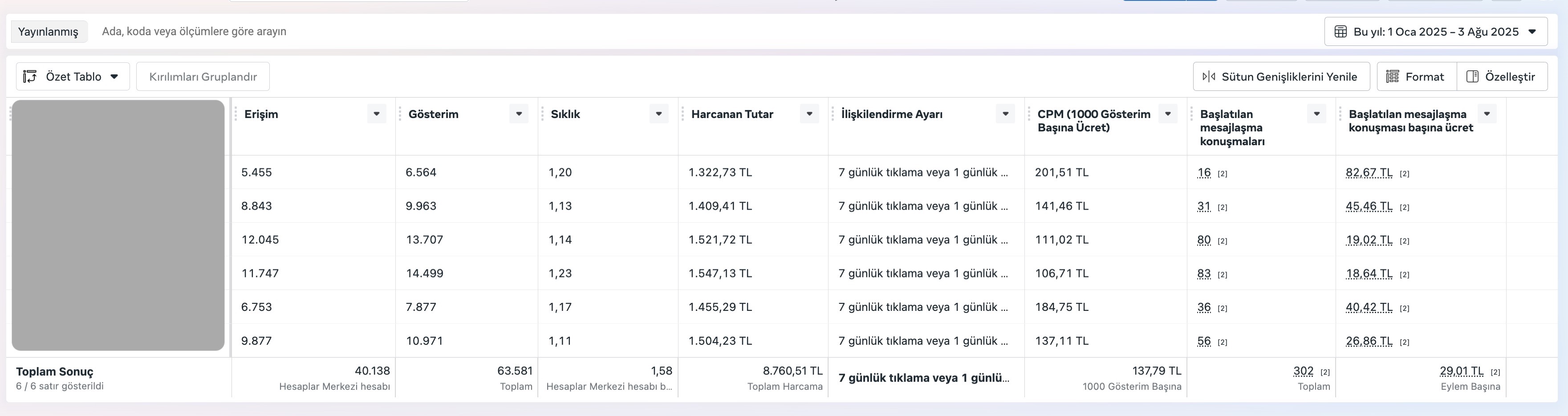Screen dimensions: 1568x416
Task: Open Başlatılan mesajlaşma konuşmaları column arrow
Action: [x=1316, y=114]
